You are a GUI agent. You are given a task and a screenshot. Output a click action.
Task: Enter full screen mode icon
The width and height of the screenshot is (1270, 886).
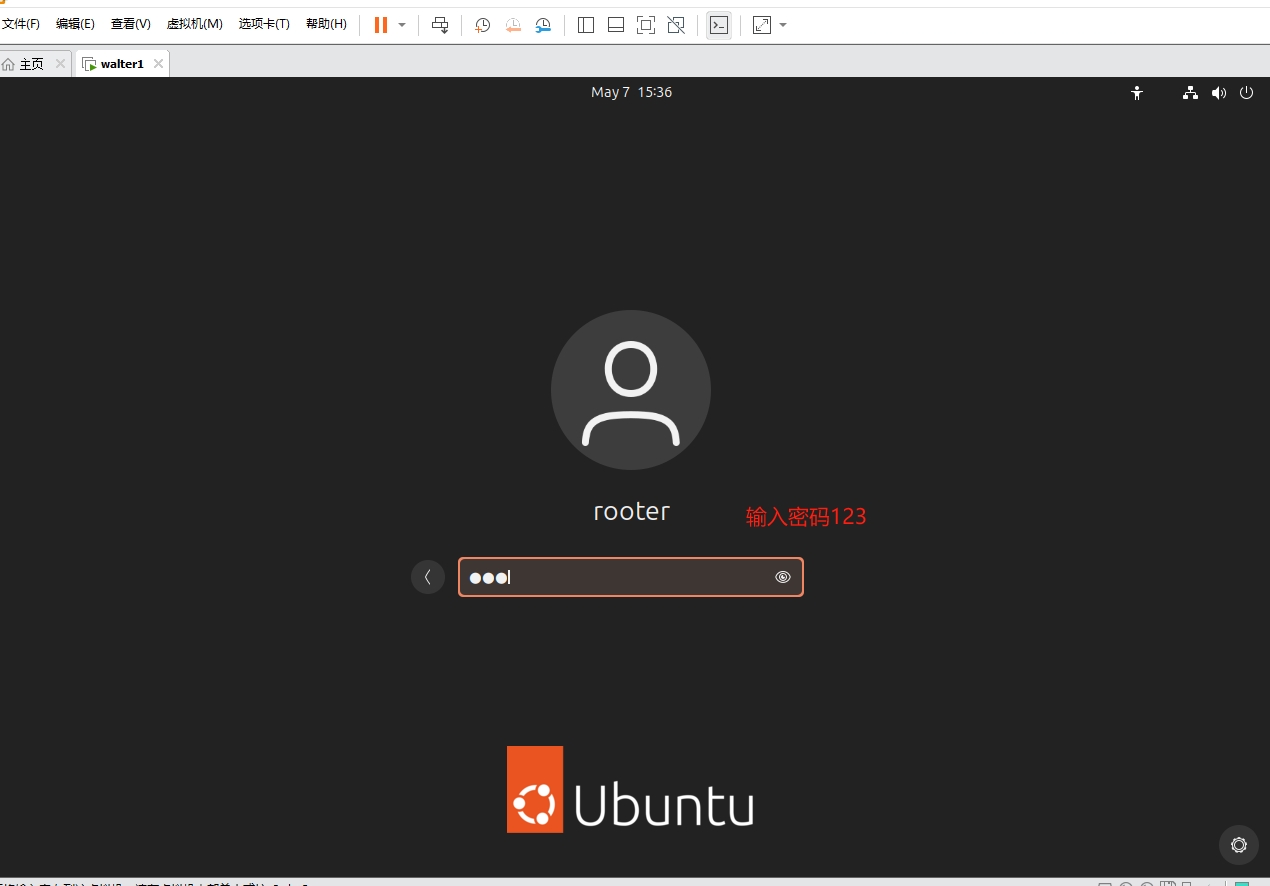(x=646, y=25)
